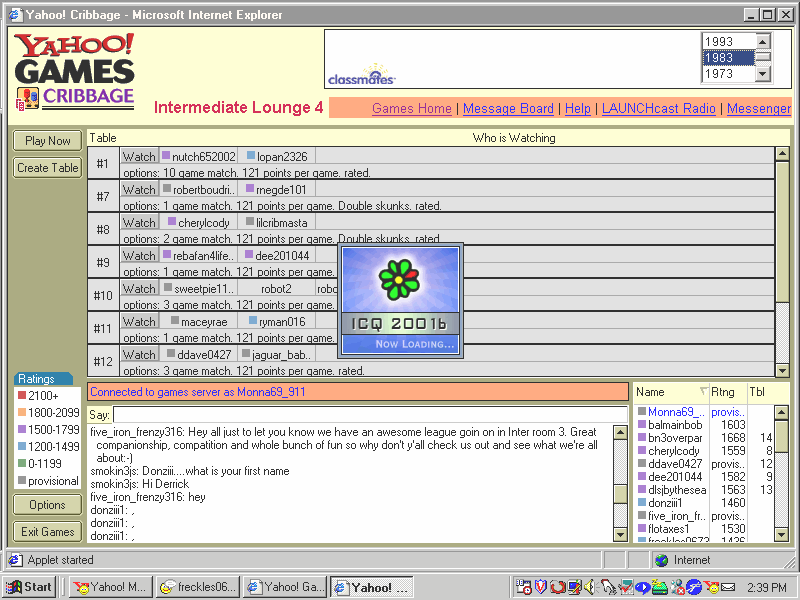Viewport: 800px width, 600px height.
Task: Click the Classmates logo in the ad banner
Action: [361, 76]
